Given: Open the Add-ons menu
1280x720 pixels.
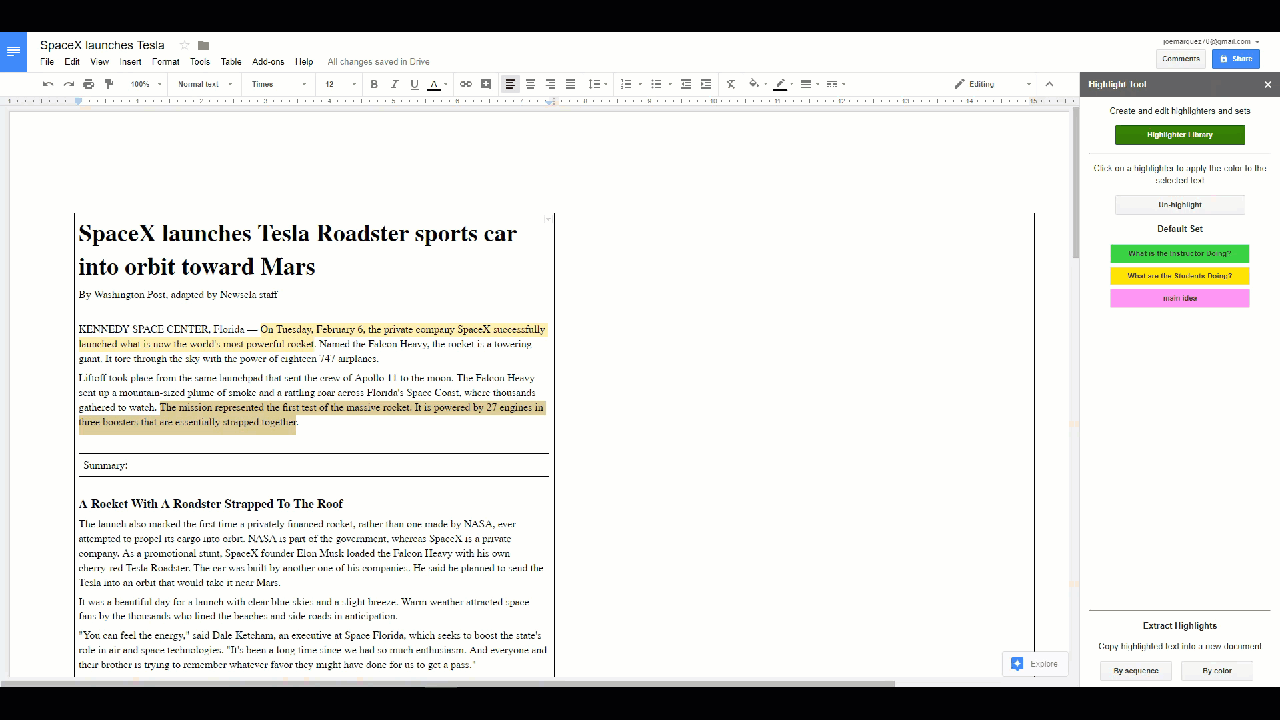Looking at the screenshot, I should tap(268, 62).
